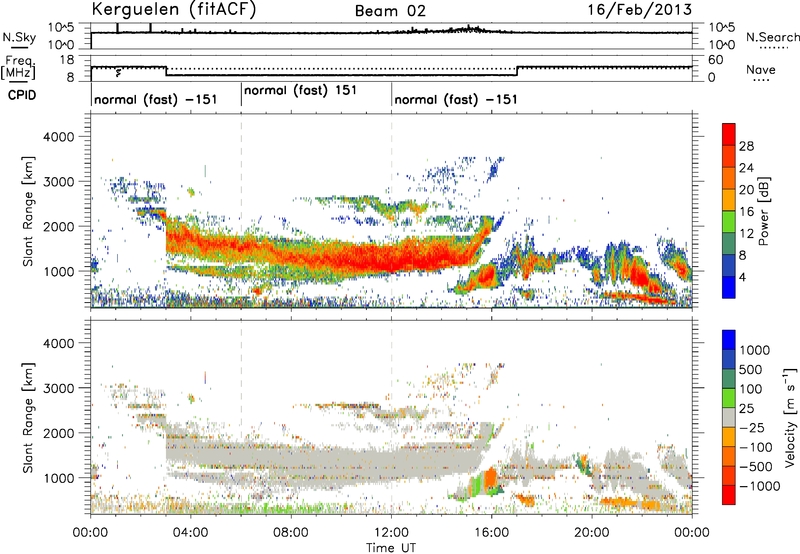Click the "3000" tick in the velocity panel

click(x=58, y=388)
